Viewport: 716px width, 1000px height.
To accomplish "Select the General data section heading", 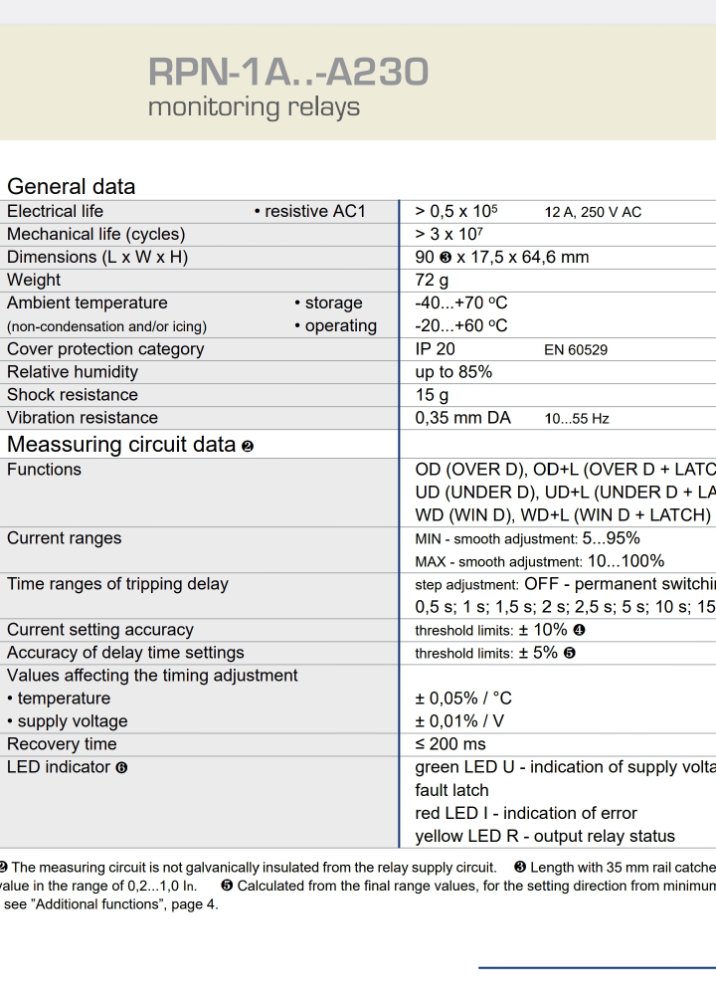I will coord(71,186).
